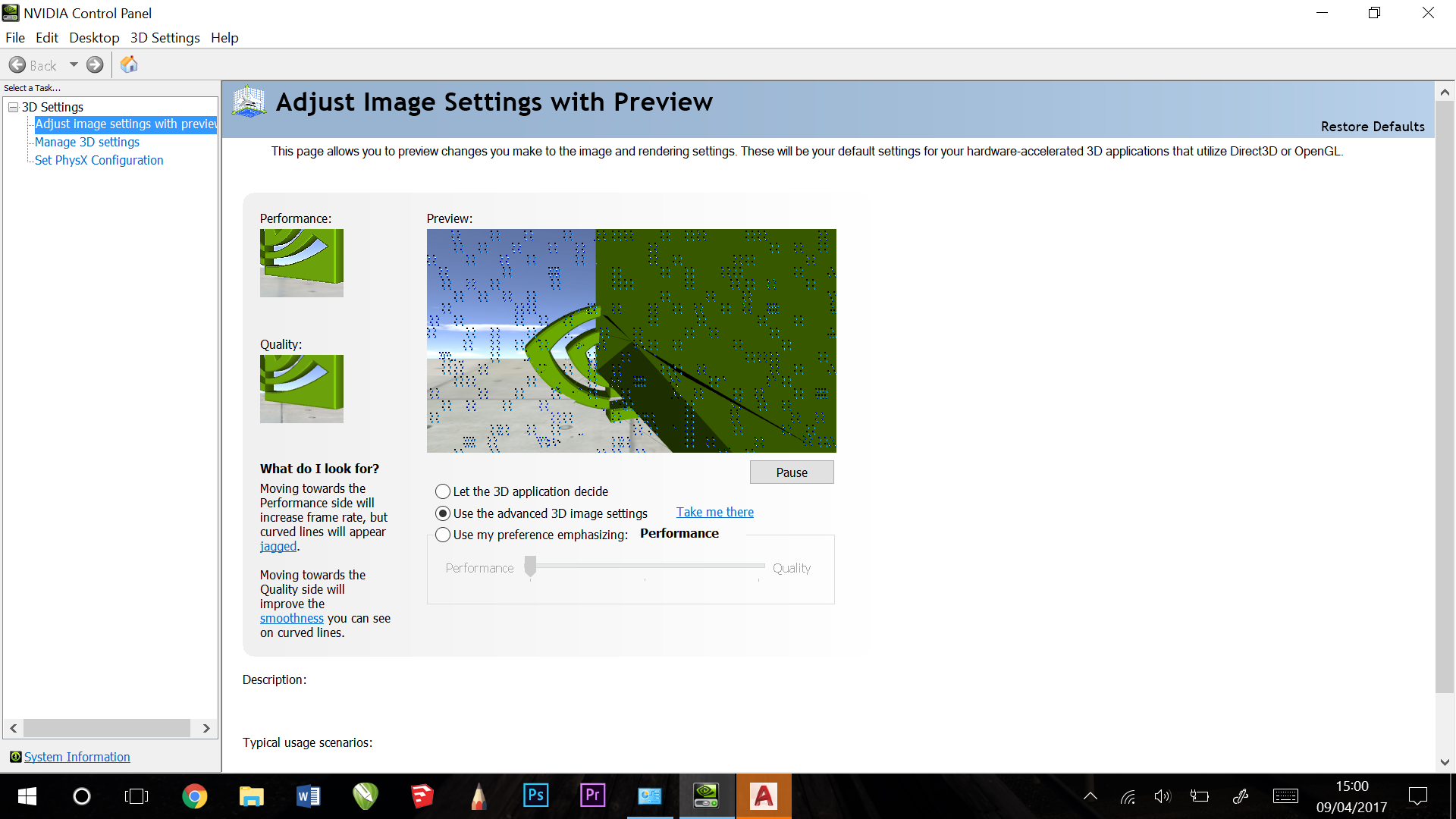
Task: Select Use the advanced 3D image settings
Action: [443, 513]
